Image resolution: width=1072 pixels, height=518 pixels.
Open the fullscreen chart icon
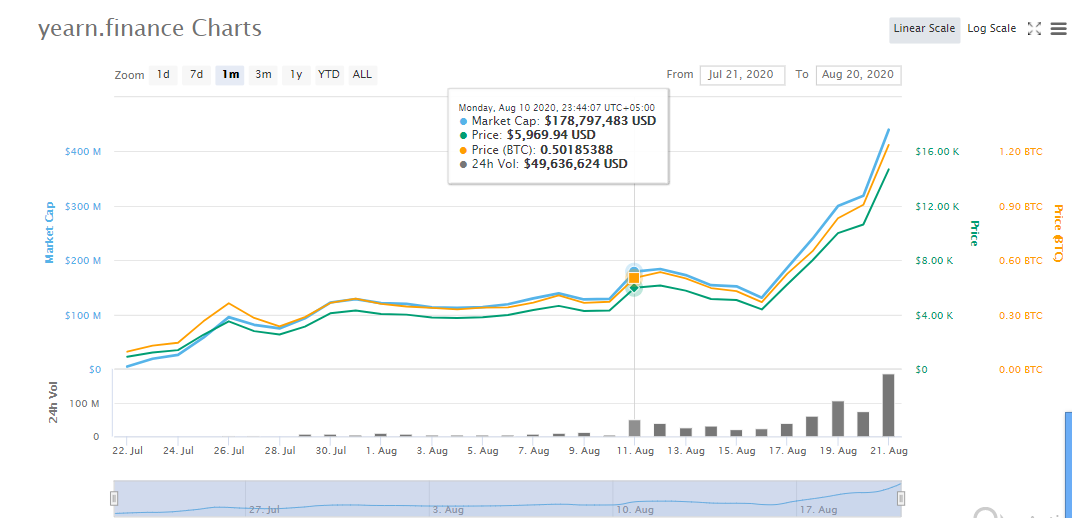(1034, 29)
